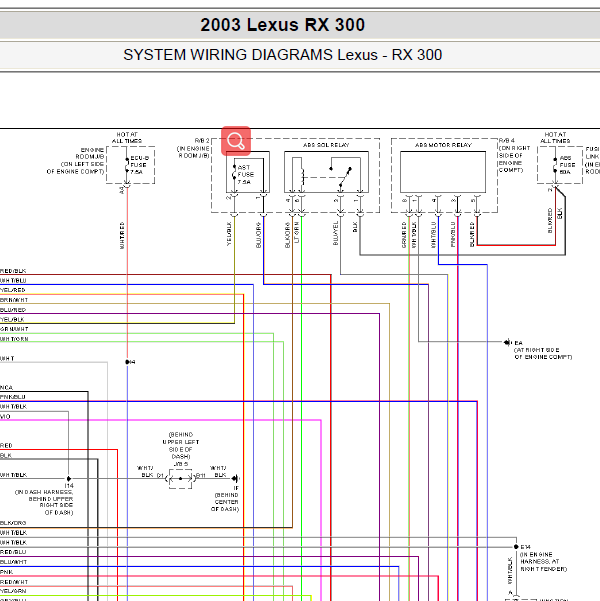Click the vertical BLU/ORG wire label
The height and width of the screenshot is (601, 600).
(258, 235)
